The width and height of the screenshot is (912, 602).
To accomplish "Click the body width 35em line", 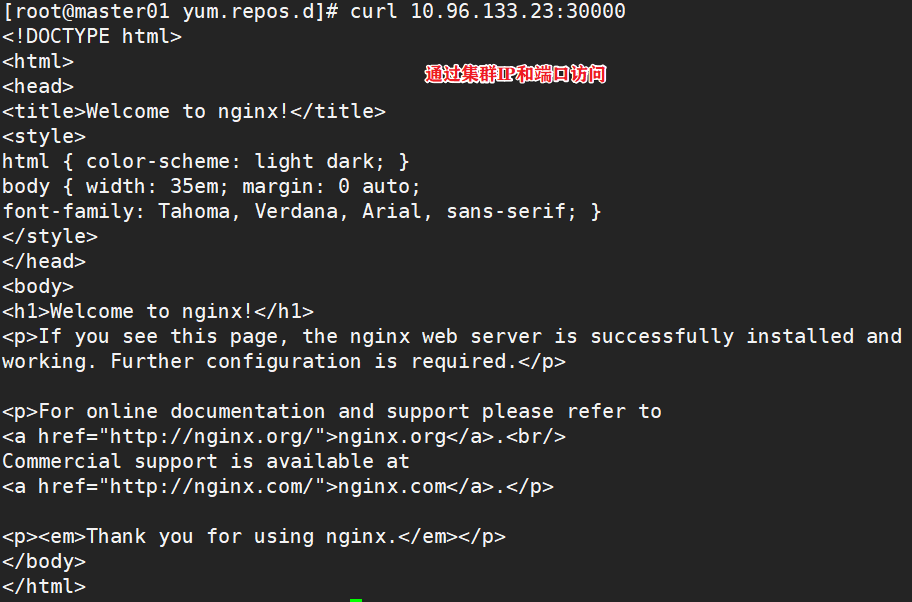I will (x=212, y=187).
